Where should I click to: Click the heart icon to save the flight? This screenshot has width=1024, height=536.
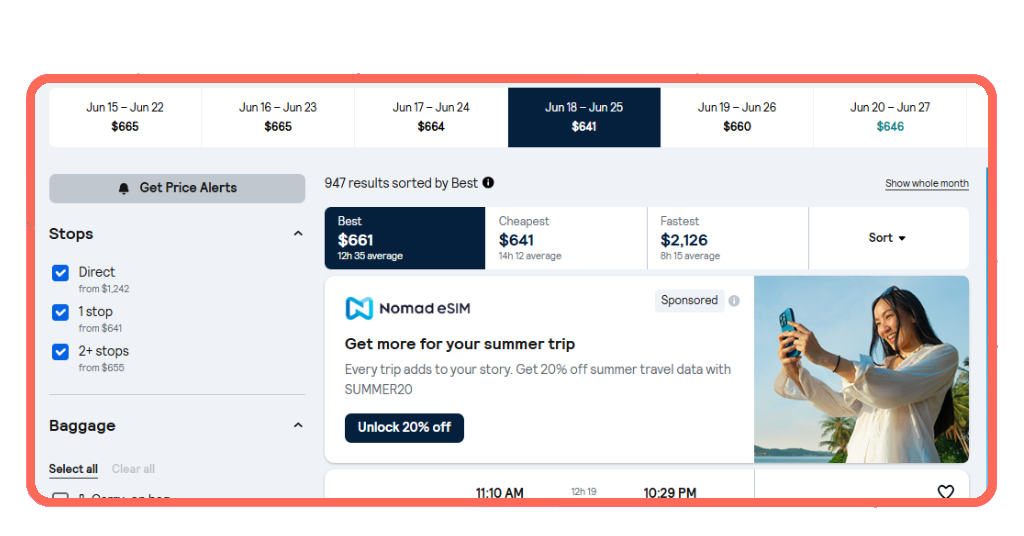(x=946, y=492)
